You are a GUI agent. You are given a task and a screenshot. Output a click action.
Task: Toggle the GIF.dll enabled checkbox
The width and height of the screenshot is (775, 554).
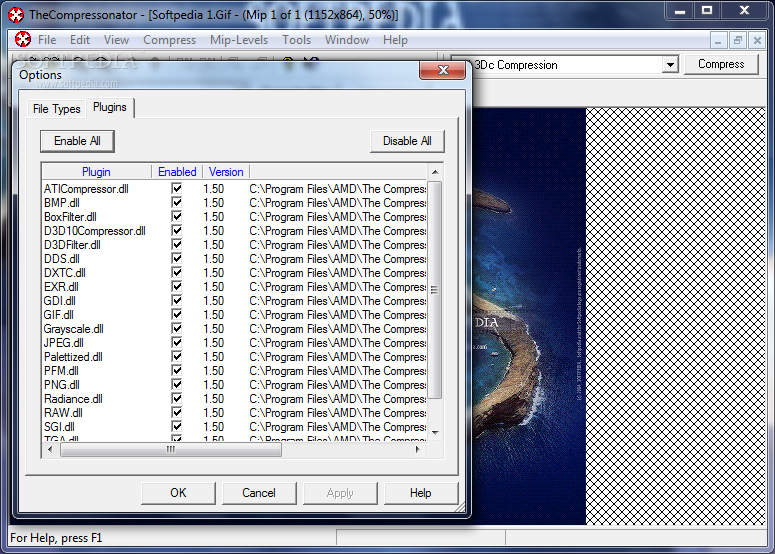[x=176, y=314]
